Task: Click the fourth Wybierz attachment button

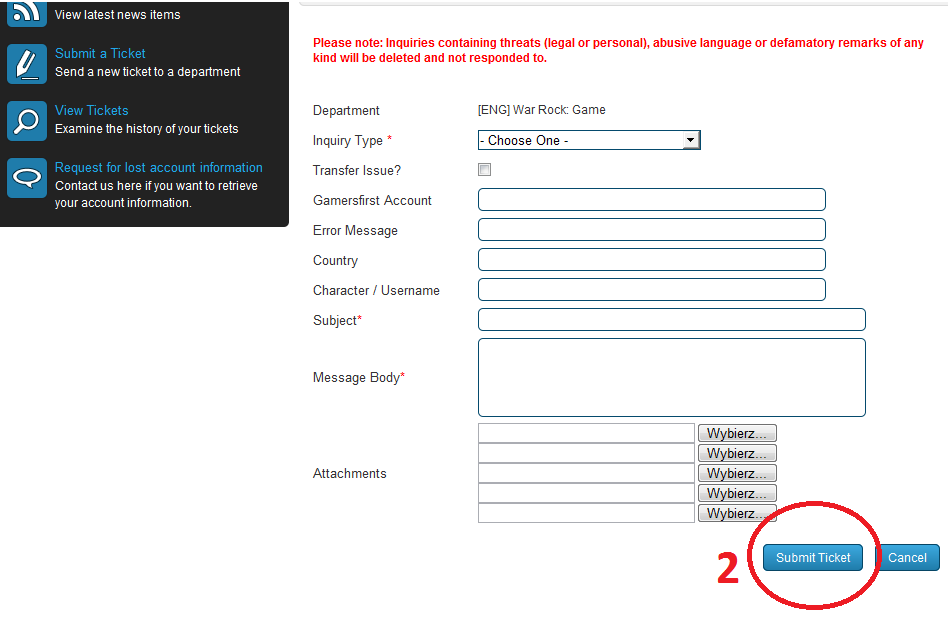Action: [x=737, y=493]
